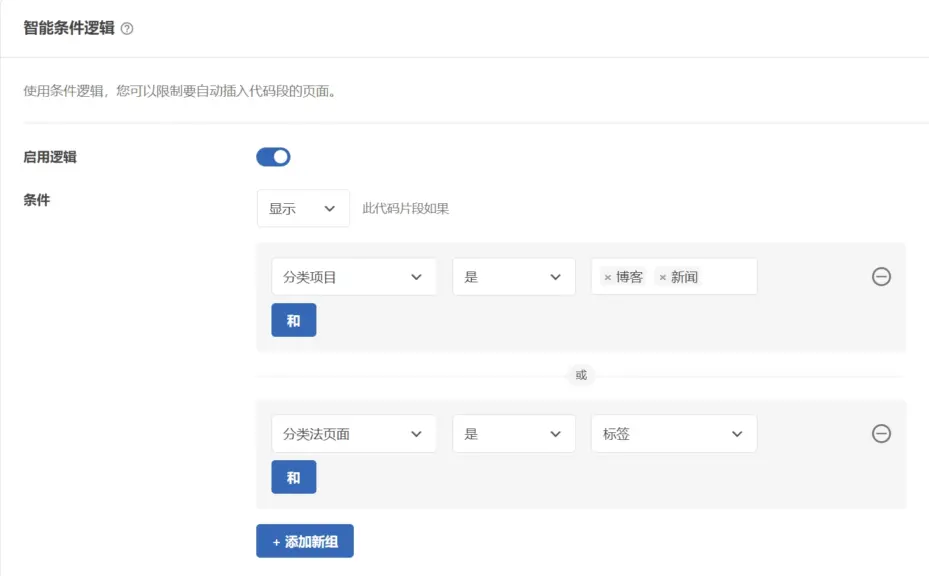The image size is (929, 576).
Task: Click the 添加新组 button
Action: pyautogui.click(x=304, y=540)
